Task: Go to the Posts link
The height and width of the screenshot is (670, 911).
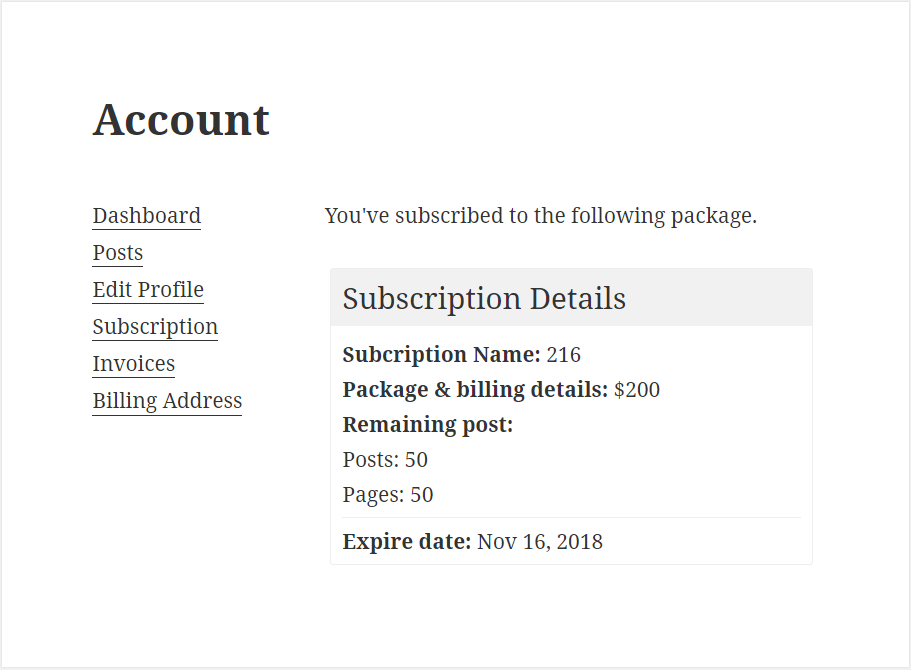Action: coord(117,253)
